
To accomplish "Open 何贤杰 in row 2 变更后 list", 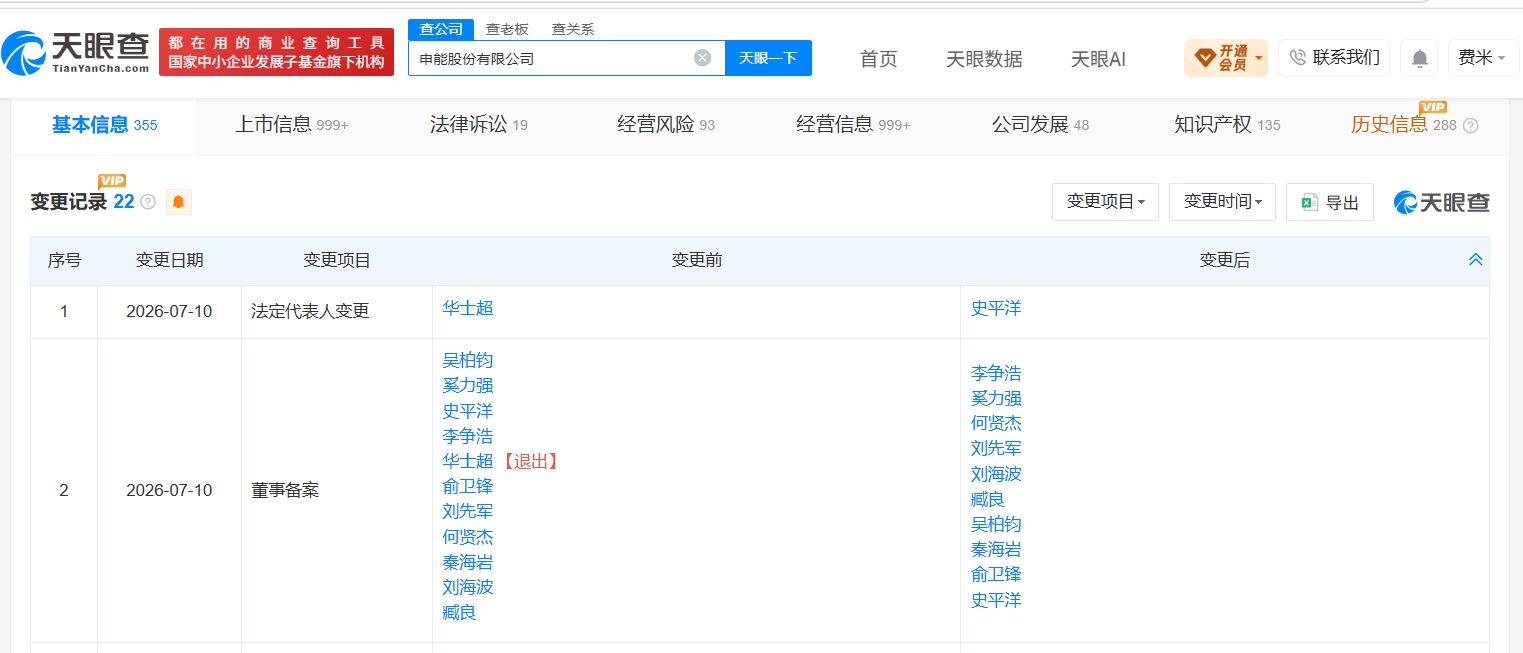I will pyautogui.click(x=996, y=423).
